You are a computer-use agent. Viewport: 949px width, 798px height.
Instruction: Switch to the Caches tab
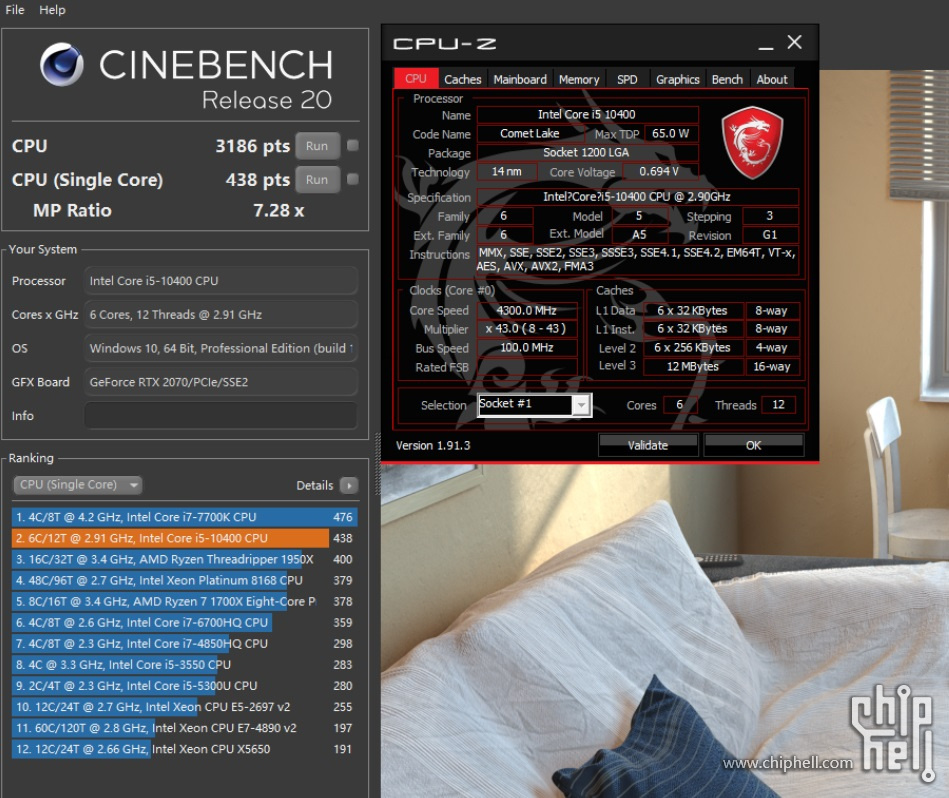(x=462, y=78)
